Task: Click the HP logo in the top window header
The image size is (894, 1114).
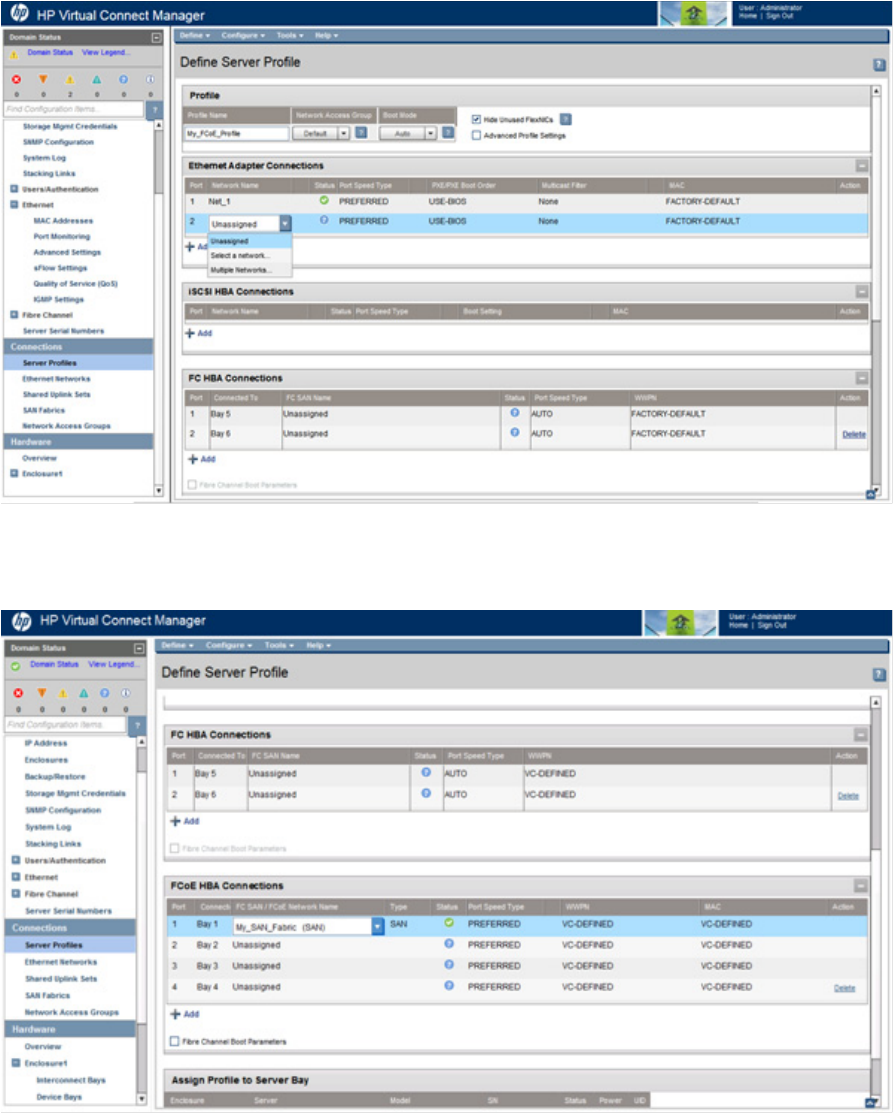Action: pos(19,13)
